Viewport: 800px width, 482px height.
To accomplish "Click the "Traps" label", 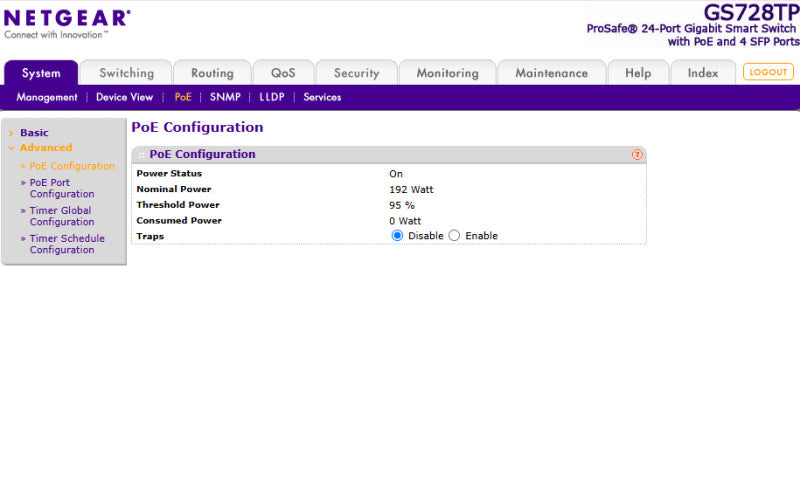I will coord(150,237).
